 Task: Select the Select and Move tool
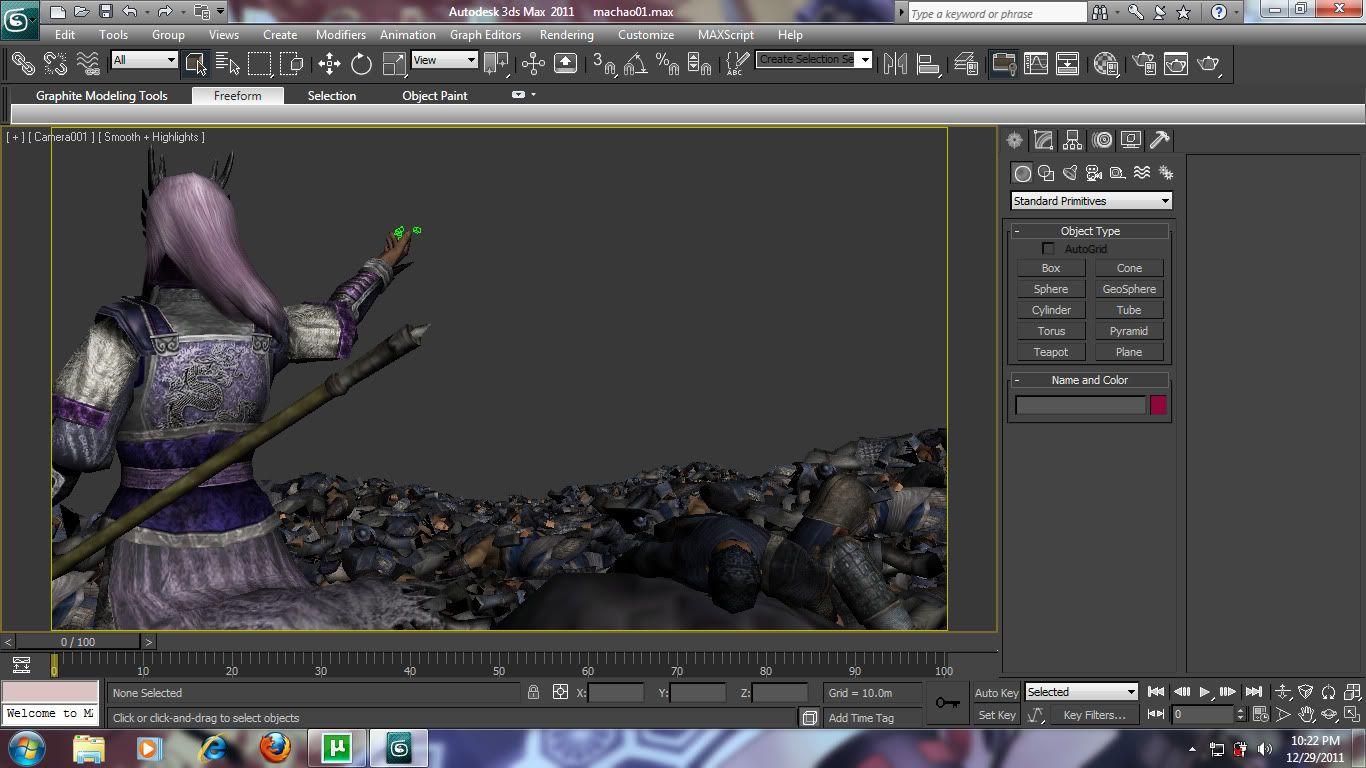[329, 63]
